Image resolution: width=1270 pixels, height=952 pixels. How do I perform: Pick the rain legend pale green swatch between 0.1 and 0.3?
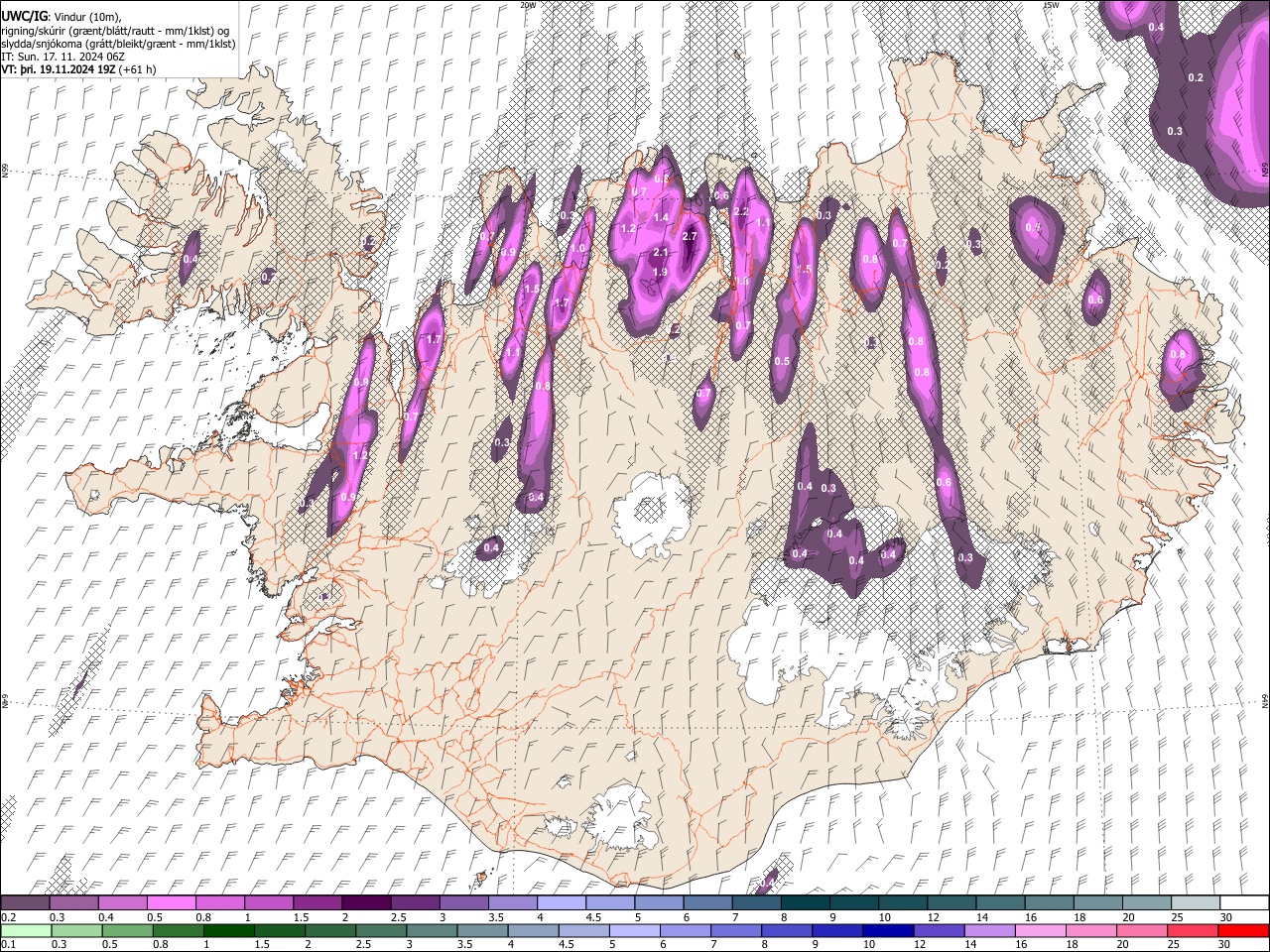pos(24,930)
